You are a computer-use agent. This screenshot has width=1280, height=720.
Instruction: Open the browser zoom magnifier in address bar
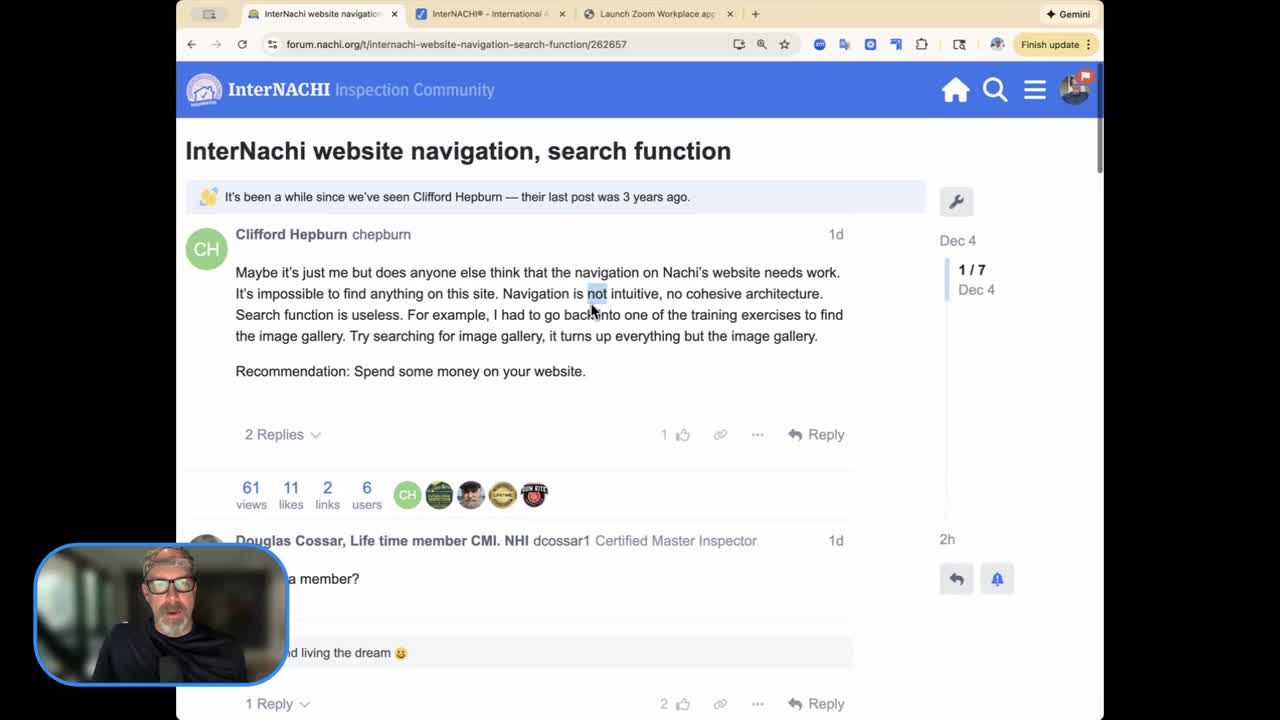click(761, 44)
